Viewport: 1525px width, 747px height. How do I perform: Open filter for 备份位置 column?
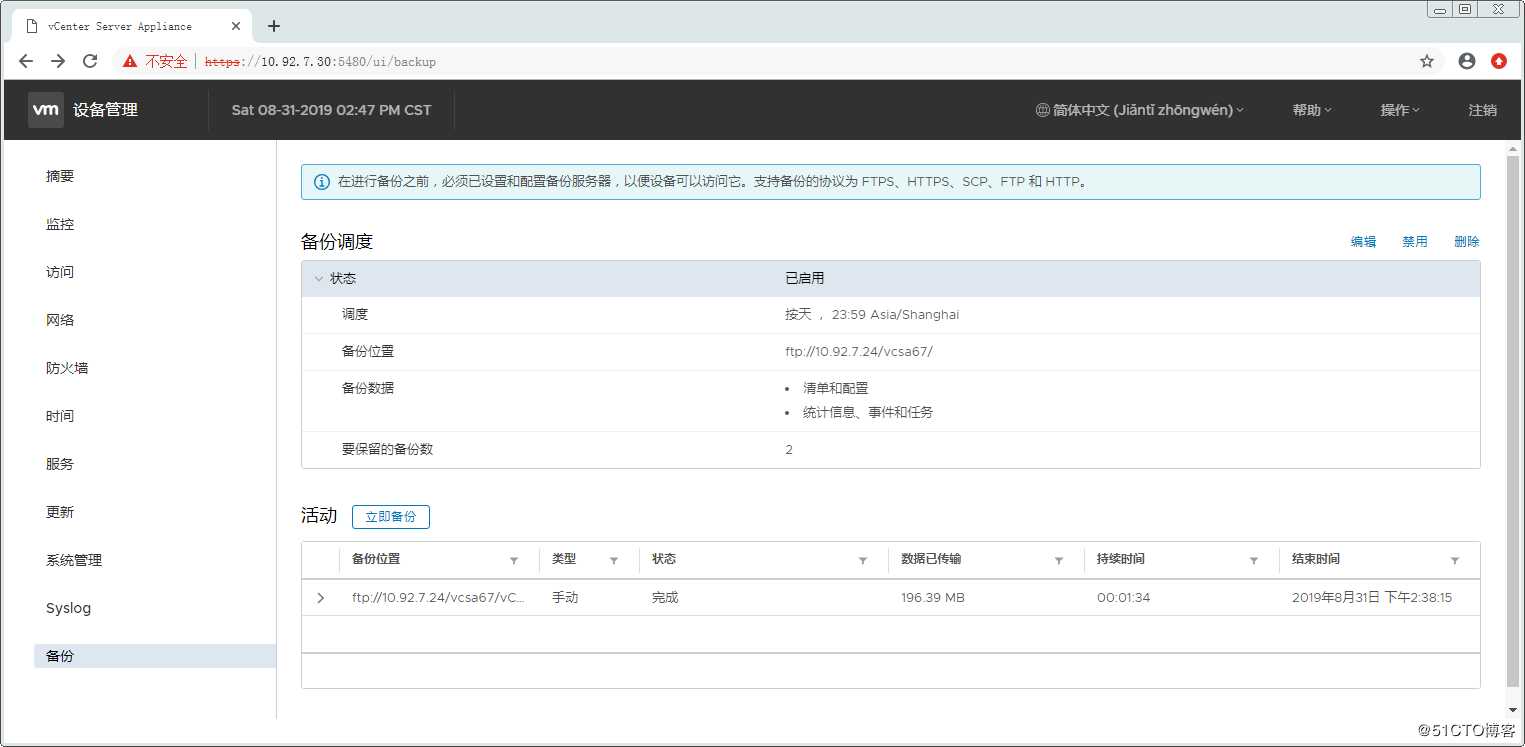pos(514,561)
